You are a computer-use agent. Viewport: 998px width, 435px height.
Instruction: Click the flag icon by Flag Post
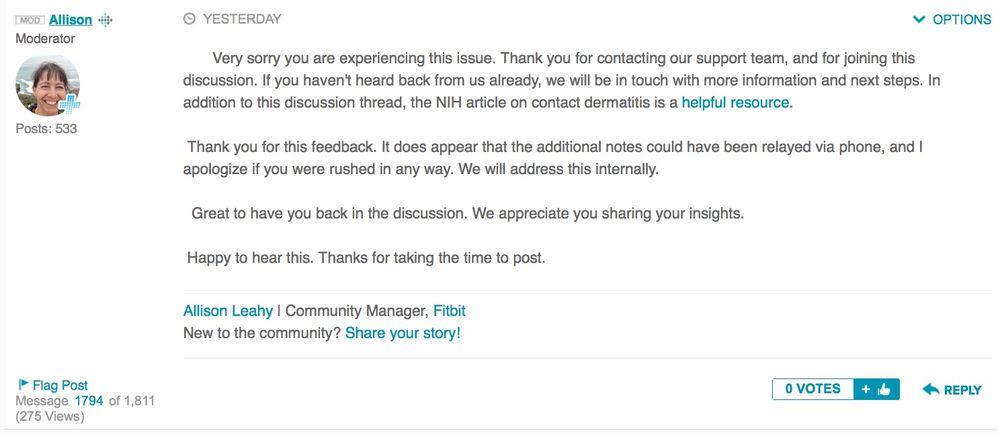23,384
